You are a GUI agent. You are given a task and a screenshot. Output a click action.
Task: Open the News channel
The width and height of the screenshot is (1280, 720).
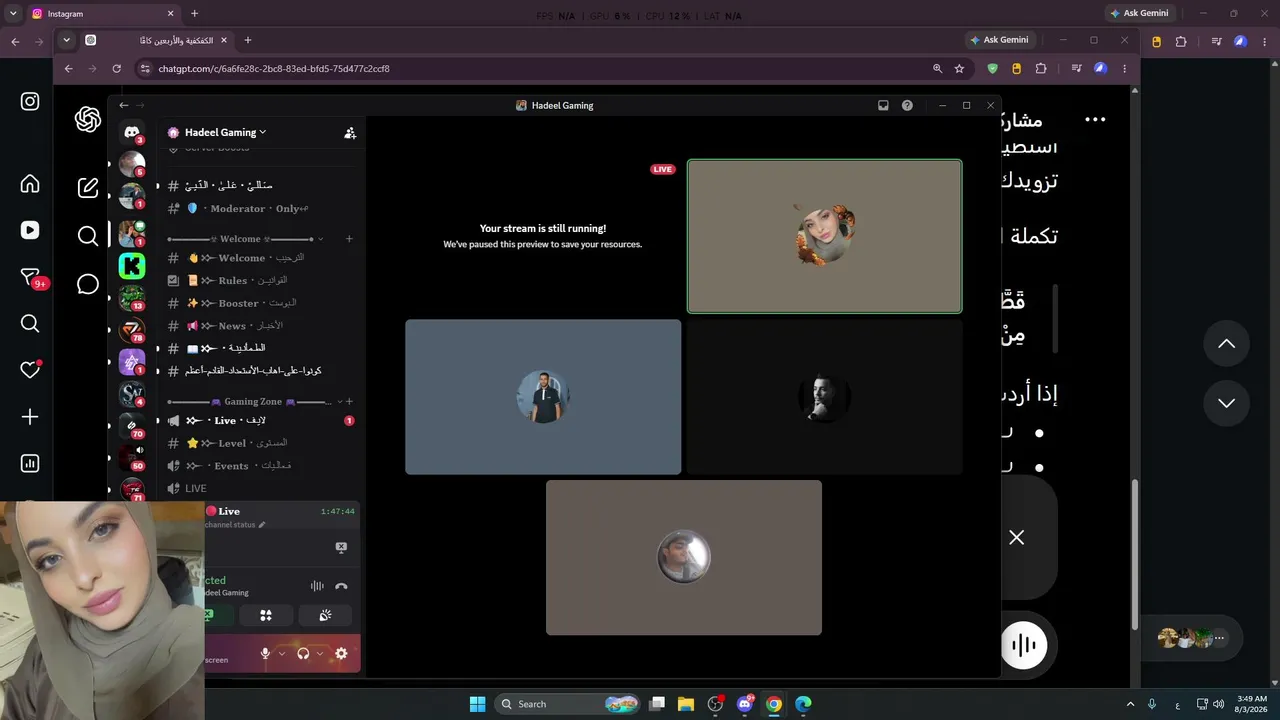(257, 326)
